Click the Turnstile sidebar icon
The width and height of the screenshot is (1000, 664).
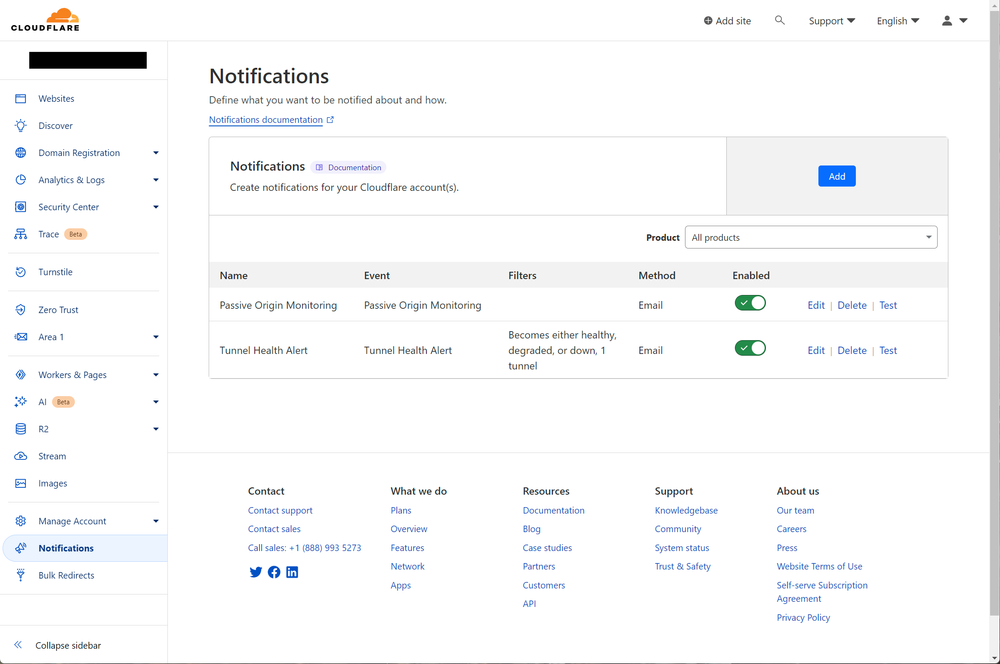coord(20,272)
